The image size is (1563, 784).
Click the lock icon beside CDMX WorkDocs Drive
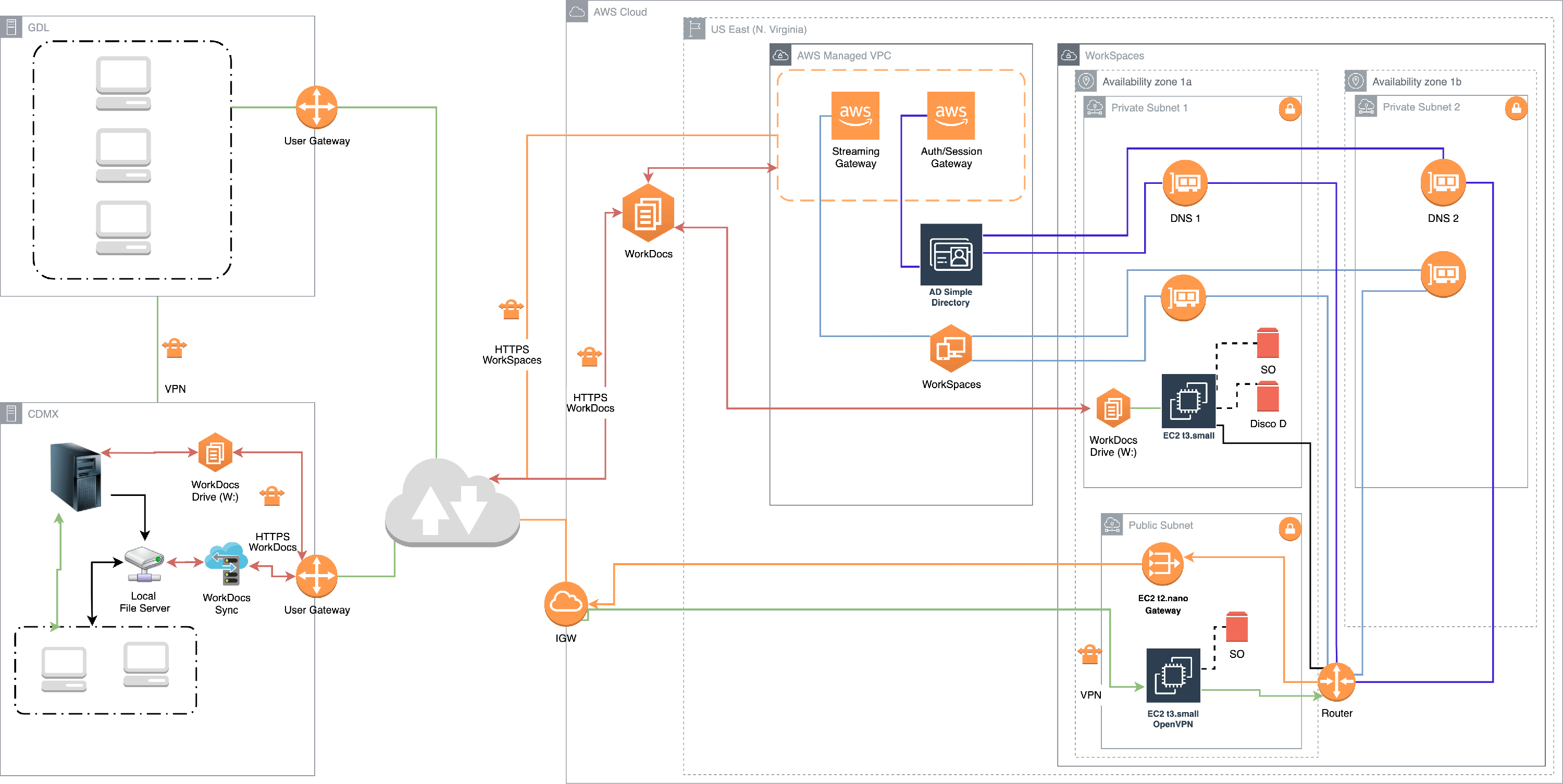click(271, 496)
